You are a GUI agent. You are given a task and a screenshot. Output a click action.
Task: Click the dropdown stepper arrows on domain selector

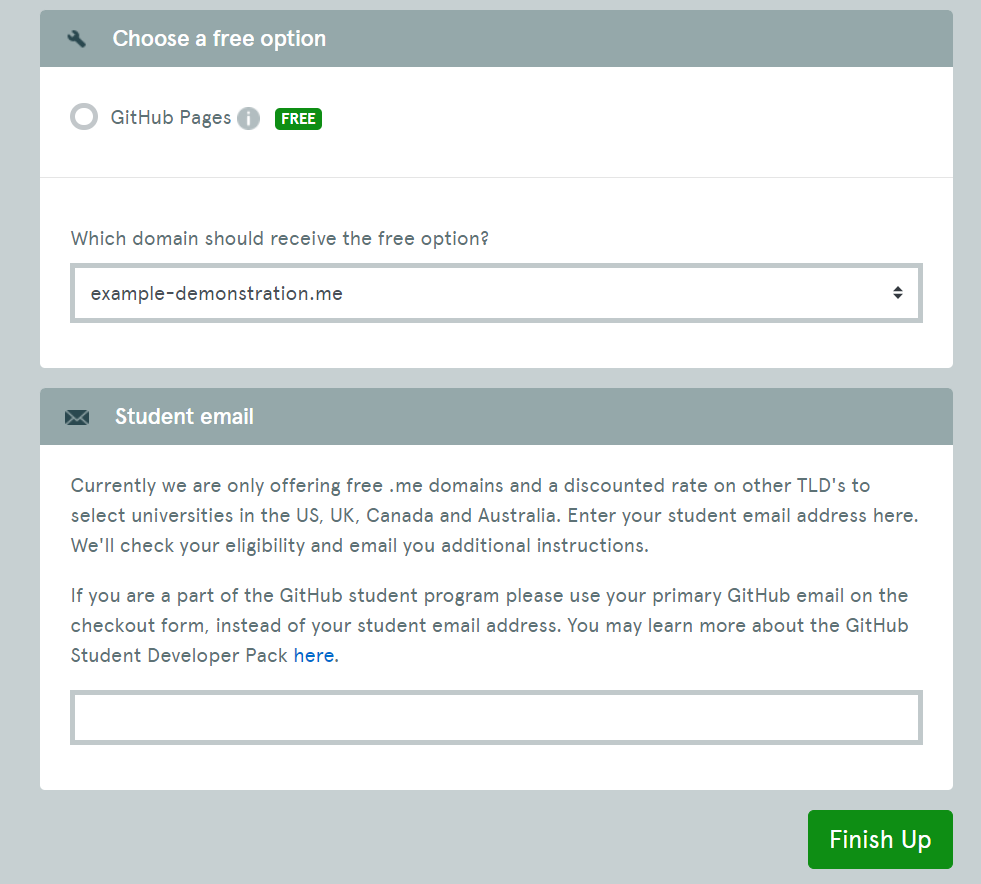[898, 292]
